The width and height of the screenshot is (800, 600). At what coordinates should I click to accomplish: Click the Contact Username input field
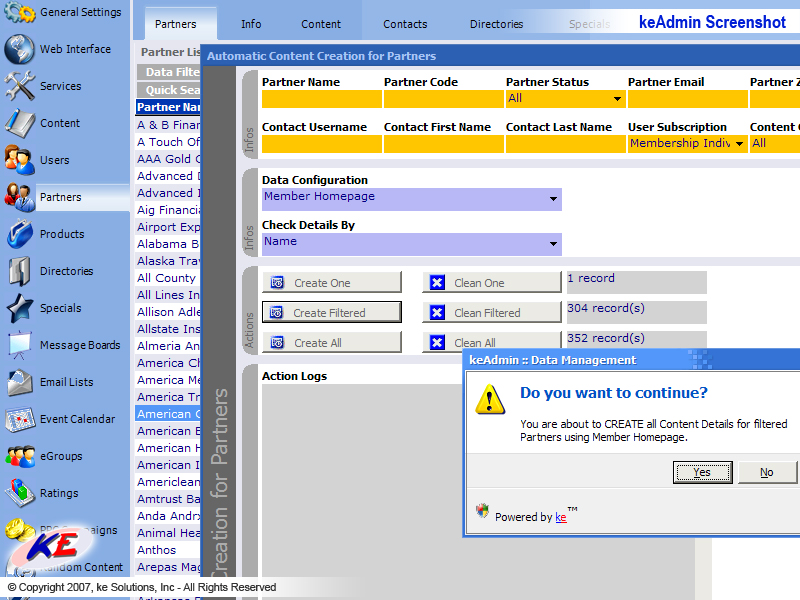[x=322, y=144]
